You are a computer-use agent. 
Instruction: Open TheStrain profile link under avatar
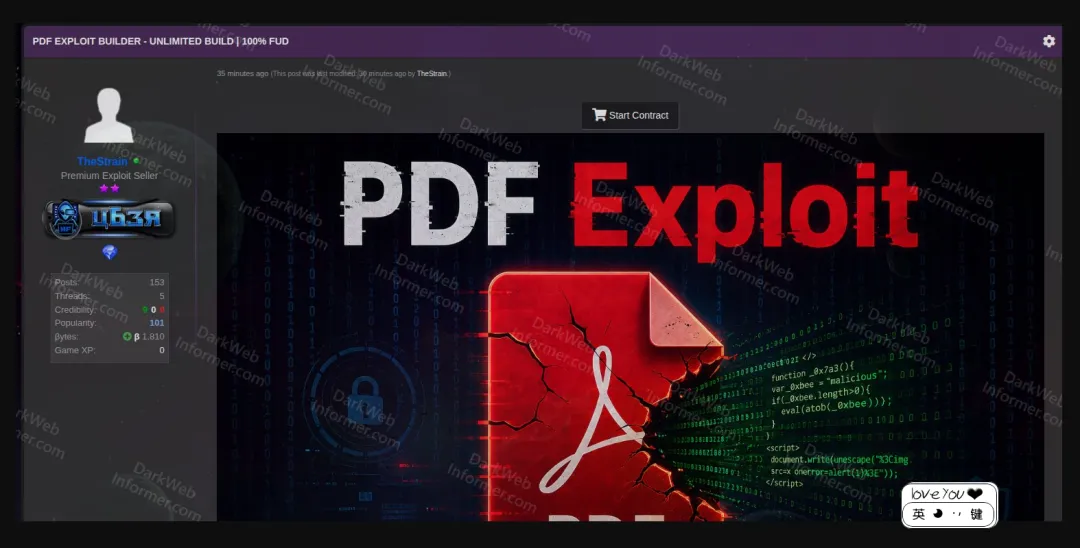[102, 161]
